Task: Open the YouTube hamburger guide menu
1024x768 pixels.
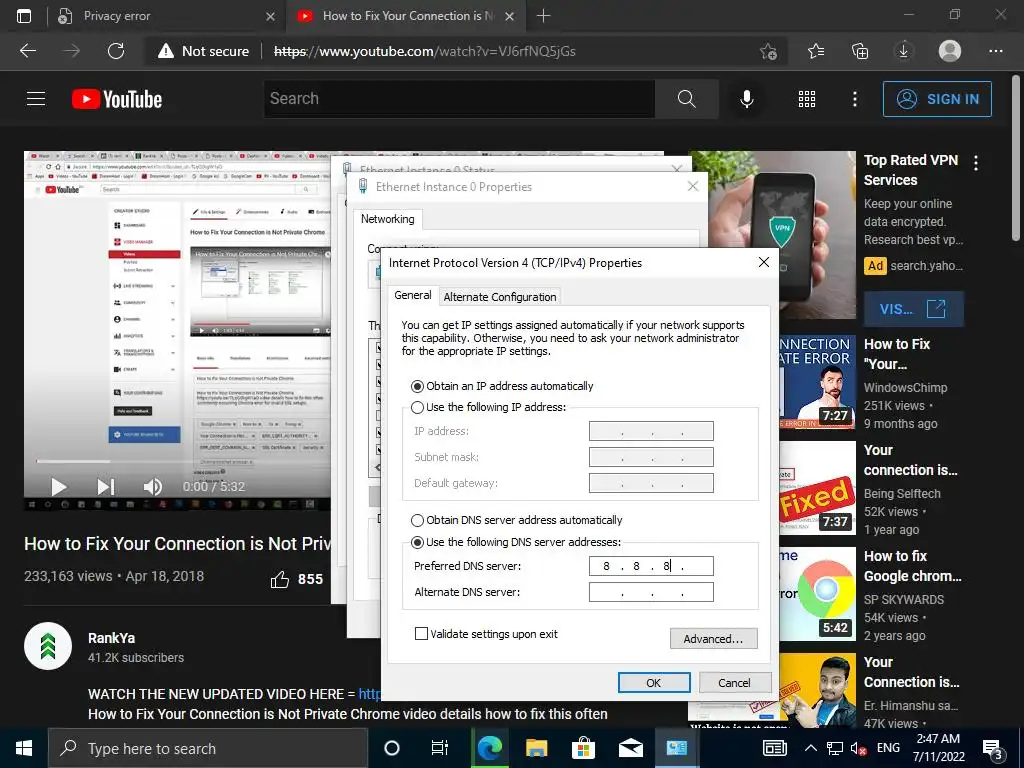Action: pyautogui.click(x=36, y=99)
